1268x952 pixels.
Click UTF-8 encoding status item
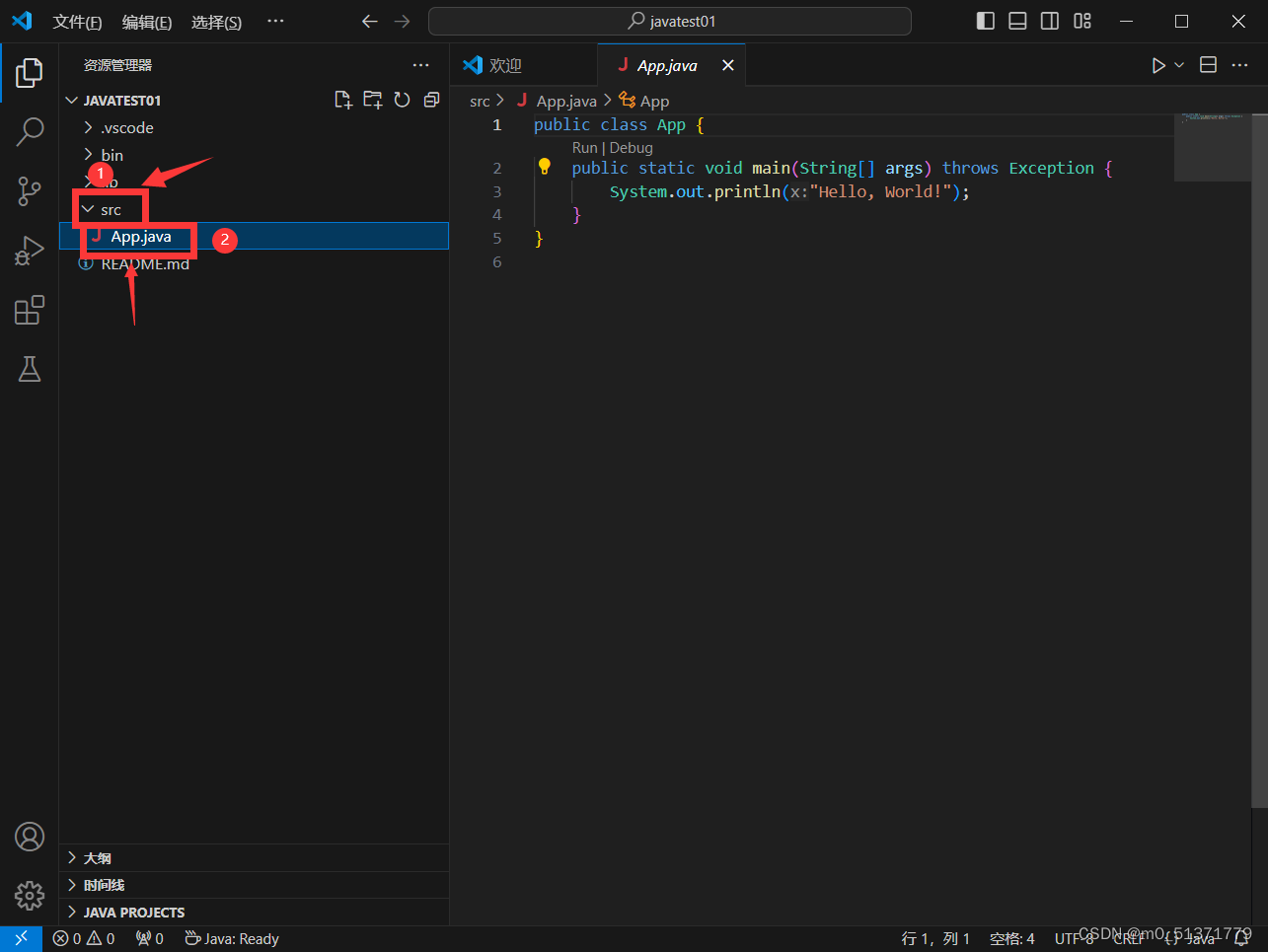pyautogui.click(x=1074, y=939)
